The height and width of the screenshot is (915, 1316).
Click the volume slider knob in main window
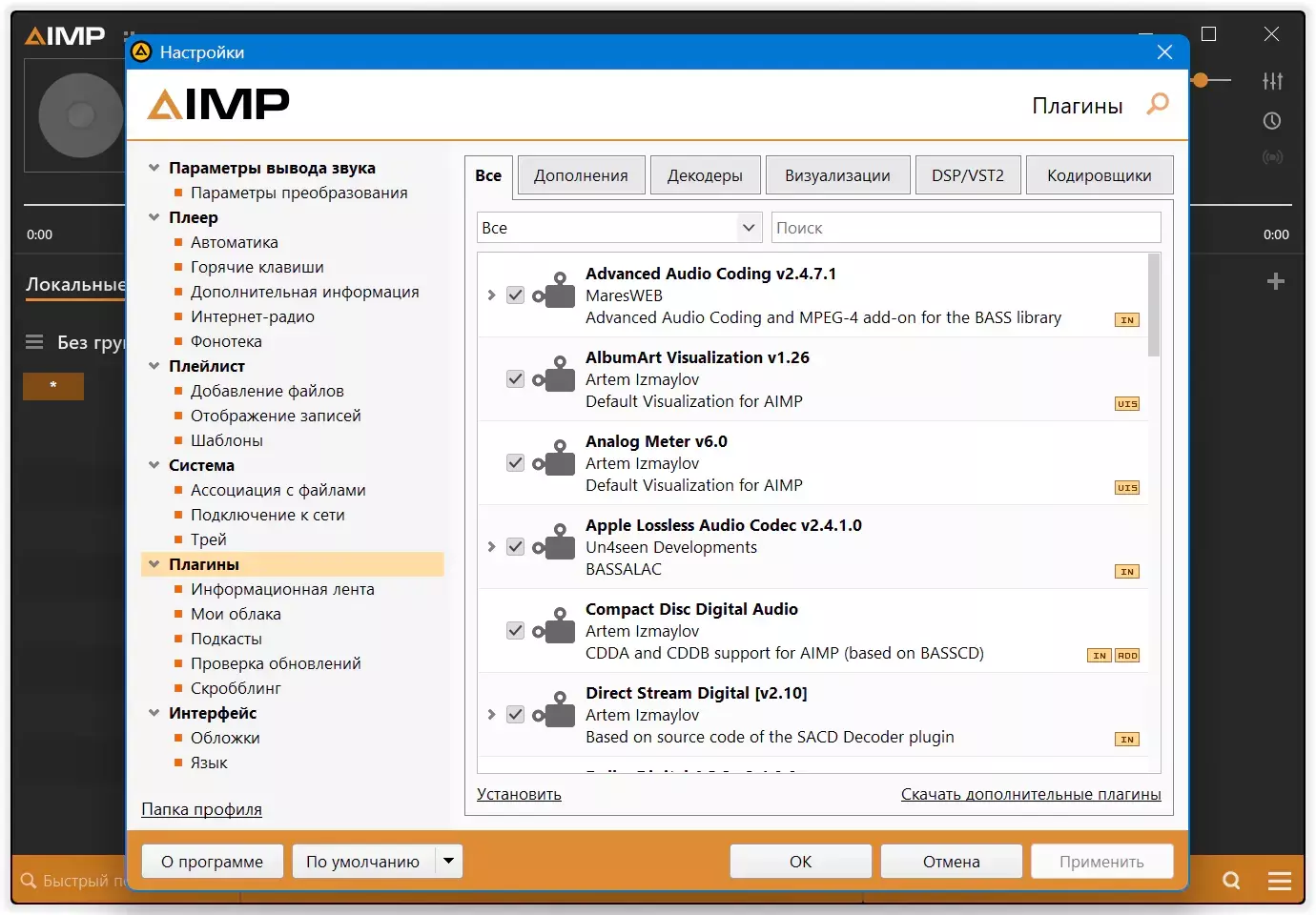(x=1200, y=81)
